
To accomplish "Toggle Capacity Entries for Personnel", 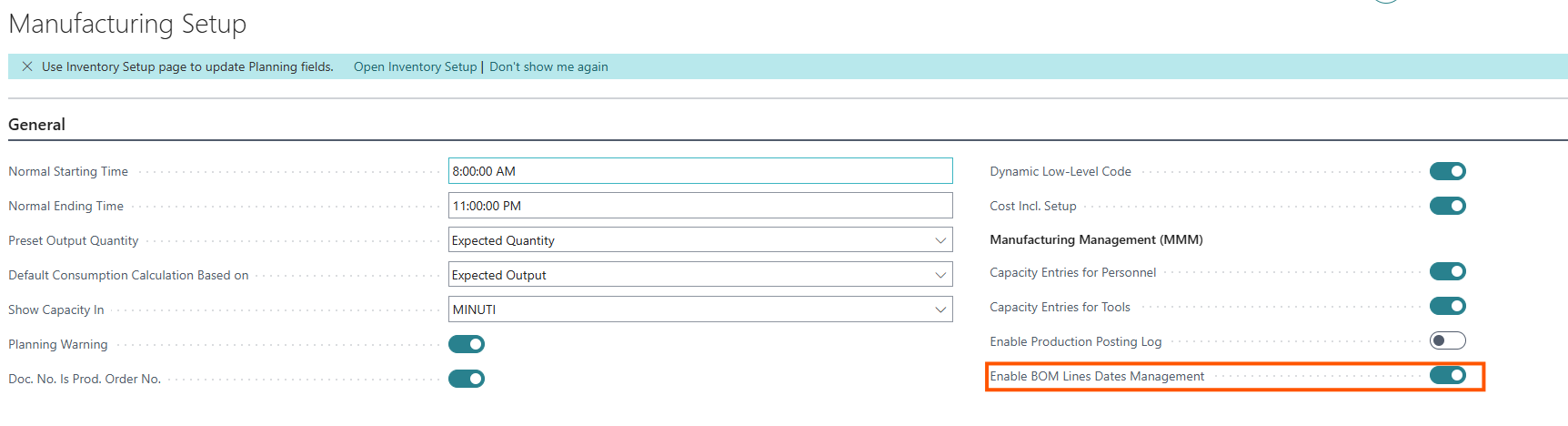I will point(1447,271).
